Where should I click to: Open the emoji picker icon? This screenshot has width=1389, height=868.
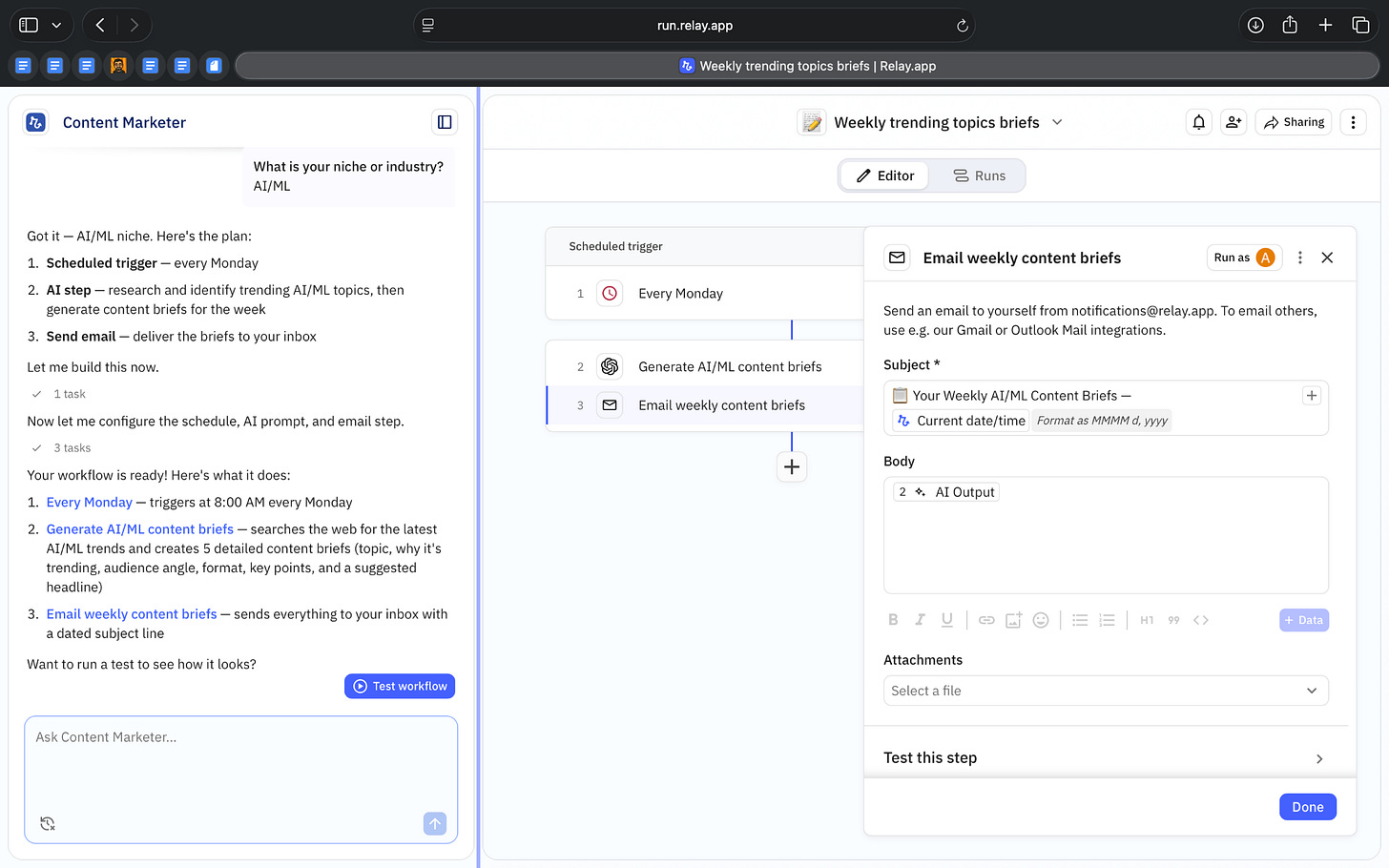click(1041, 620)
